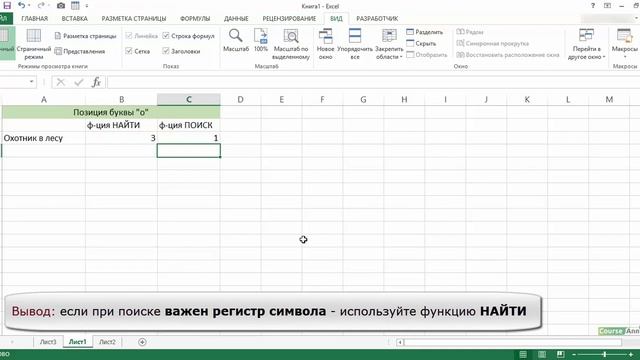Open the quick access toolbar customize arrow
This screenshot has width=640, height=360.
(87, 6)
